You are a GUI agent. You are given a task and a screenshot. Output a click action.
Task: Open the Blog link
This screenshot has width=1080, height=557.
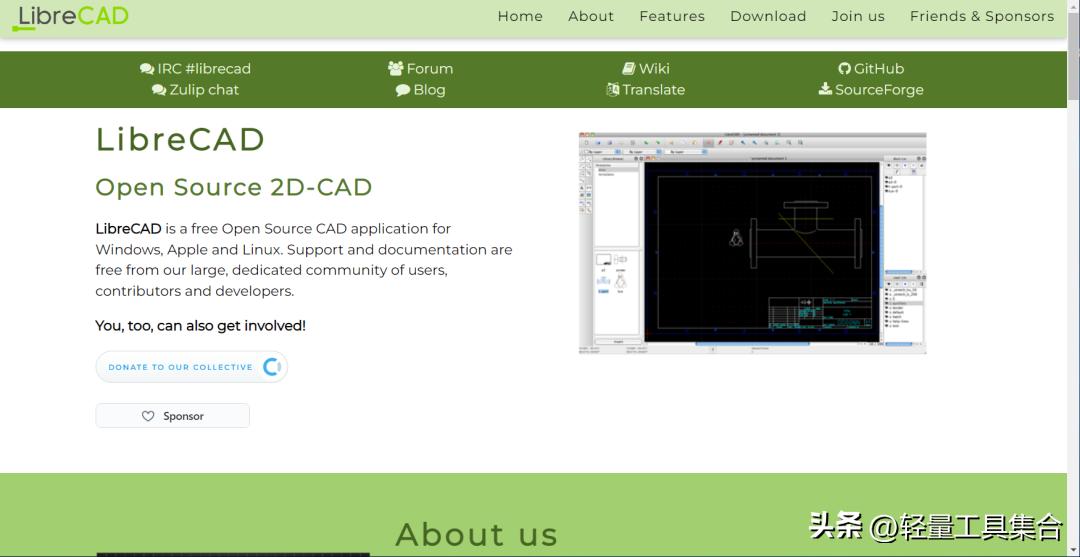(429, 90)
